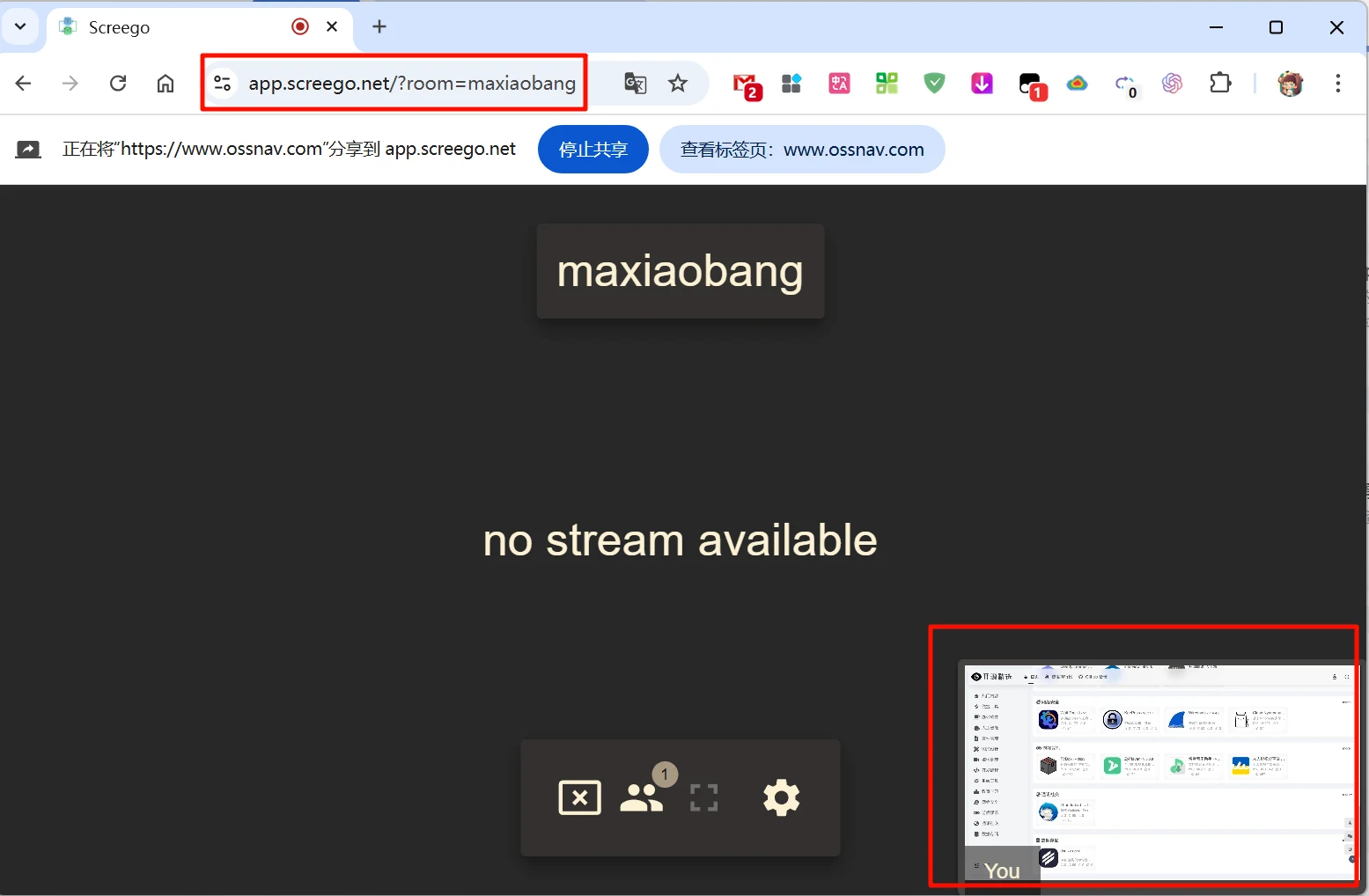Screen dimensions: 1369x896
Task: Expand the tab search chevron
Action: 20,26
